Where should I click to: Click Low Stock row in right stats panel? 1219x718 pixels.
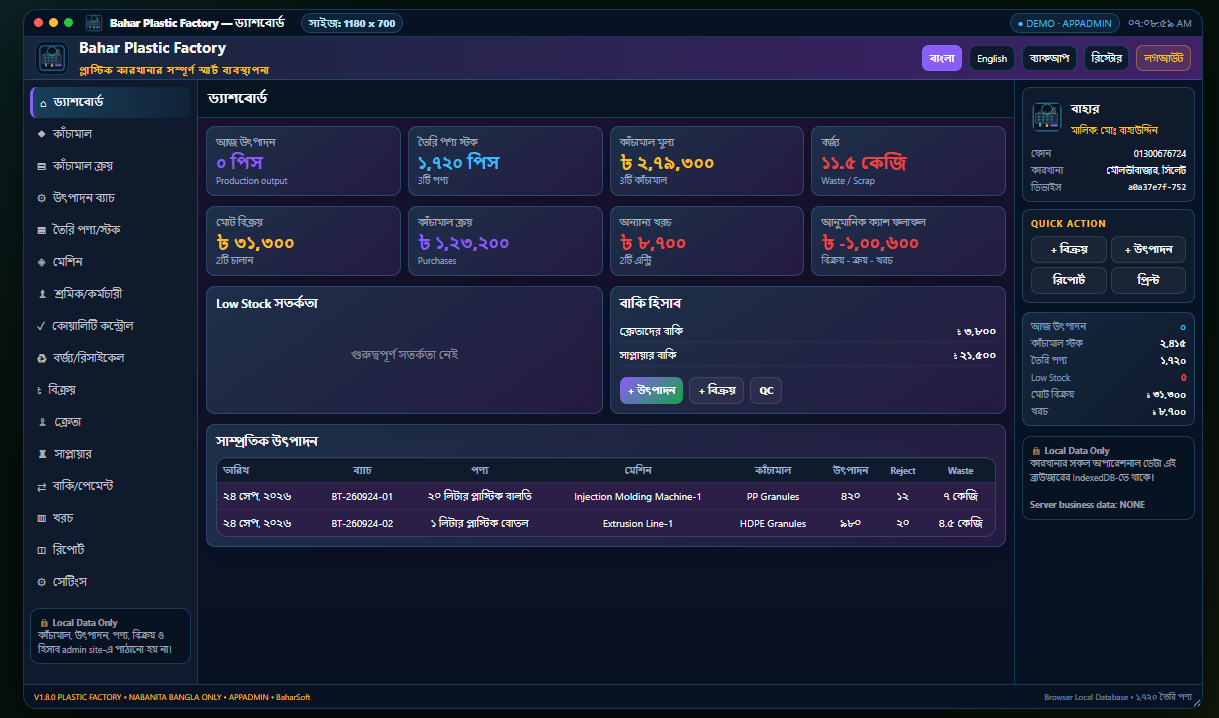pyautogui.click(x=1108, y=377)
